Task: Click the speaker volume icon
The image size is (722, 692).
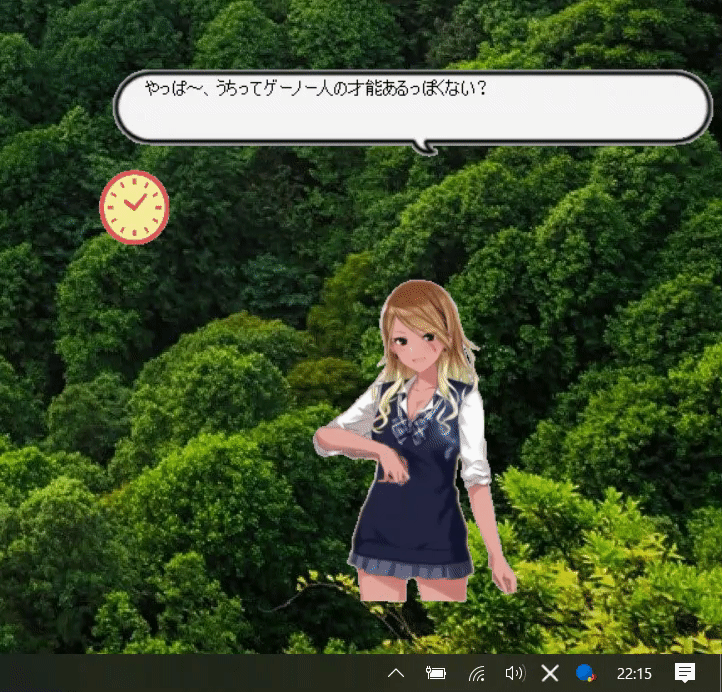Action: click(x=515, y=673)
